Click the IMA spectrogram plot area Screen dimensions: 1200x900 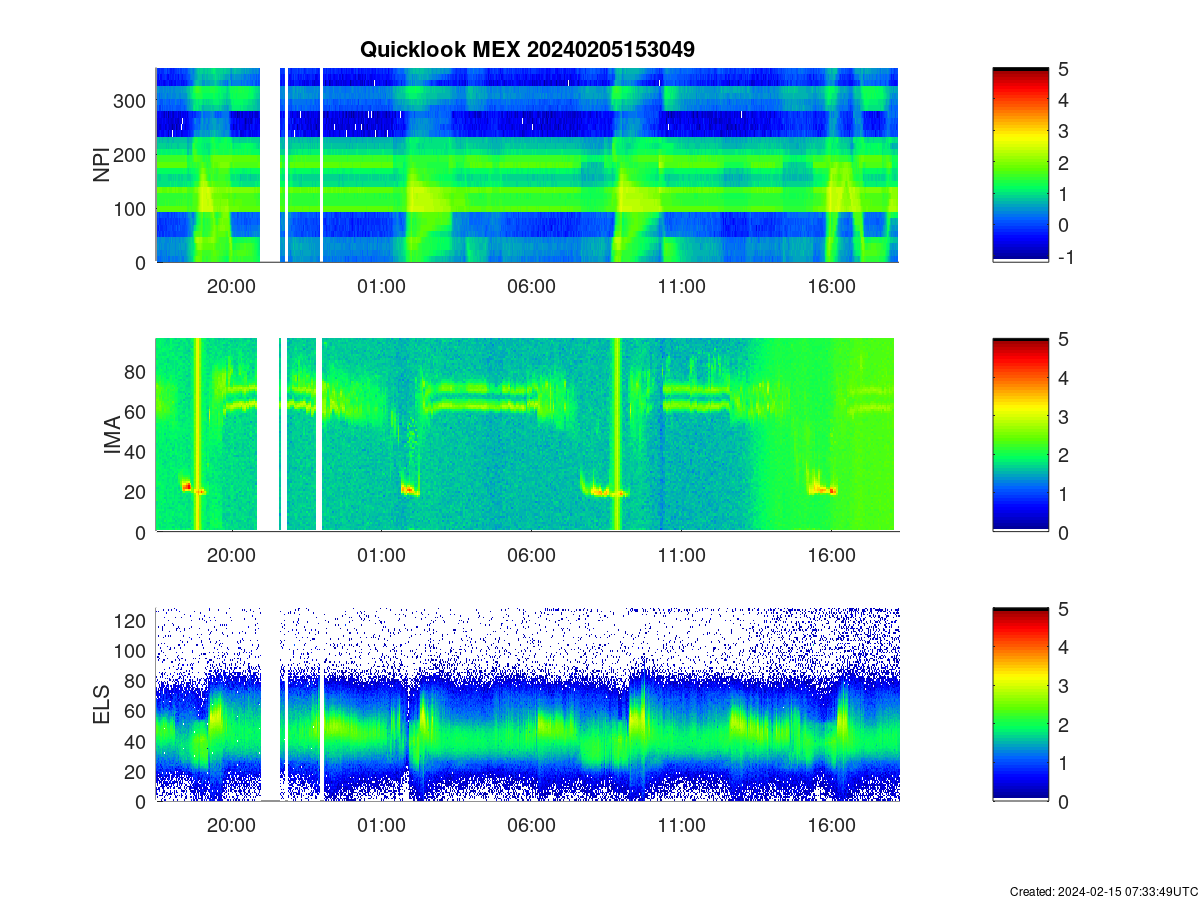[527, 434]
